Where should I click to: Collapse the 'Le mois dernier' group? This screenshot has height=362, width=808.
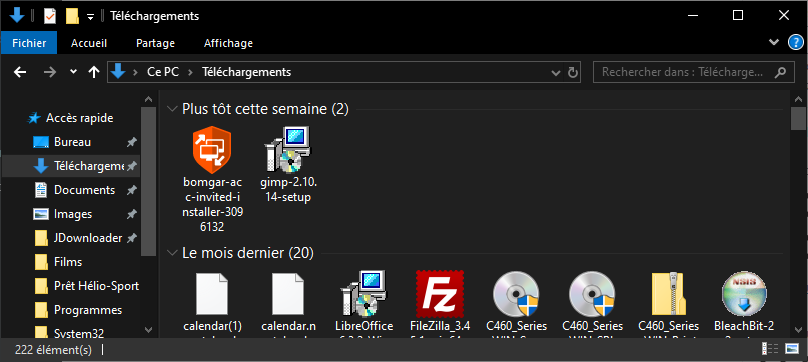[172, 253]
